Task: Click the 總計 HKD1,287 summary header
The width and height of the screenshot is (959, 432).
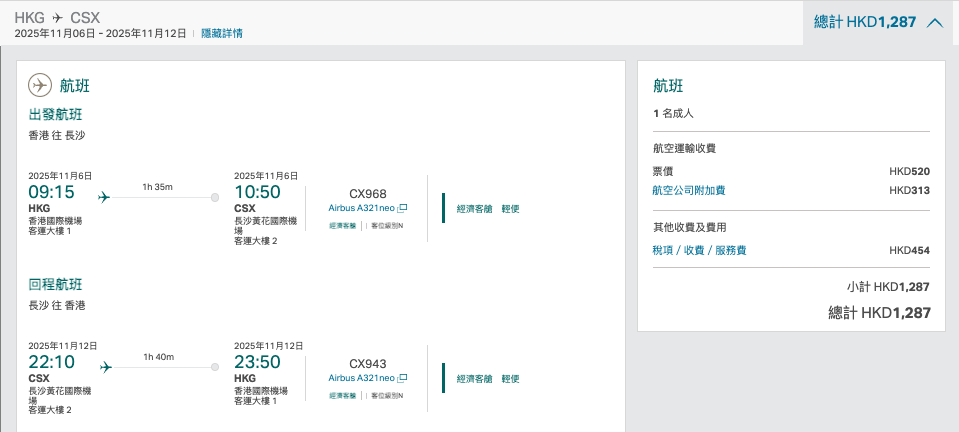Action: point(879,23)
